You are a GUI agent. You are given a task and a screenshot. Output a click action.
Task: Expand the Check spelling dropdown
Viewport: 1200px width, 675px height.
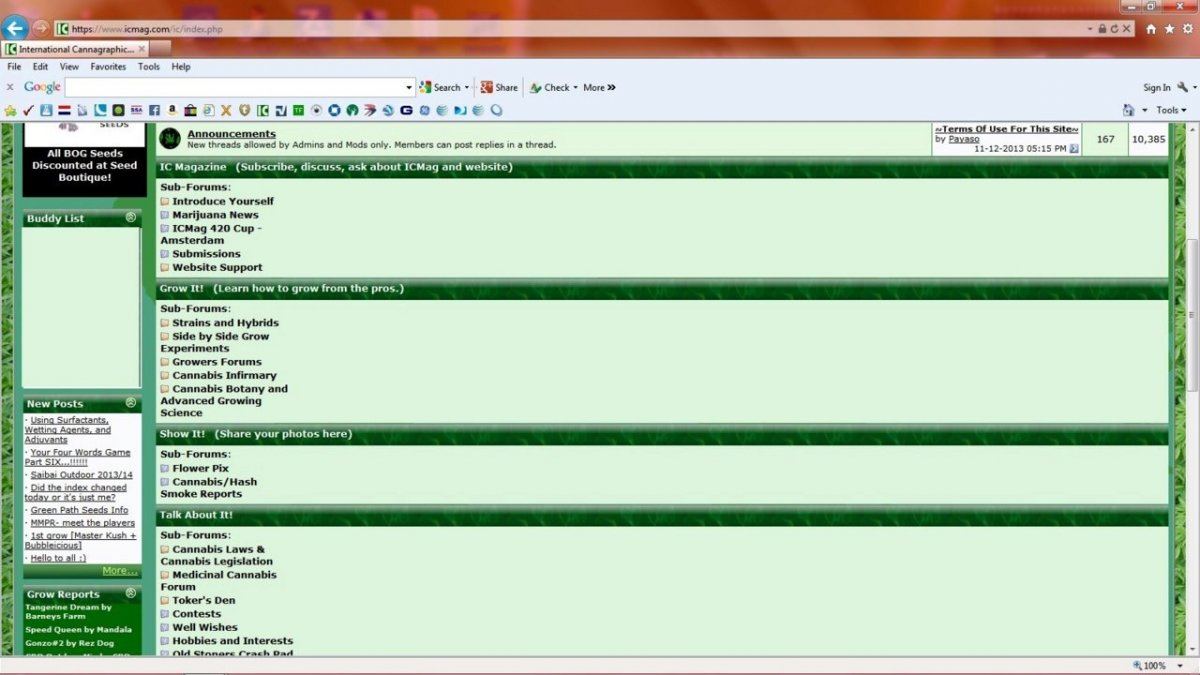[575, 88]
